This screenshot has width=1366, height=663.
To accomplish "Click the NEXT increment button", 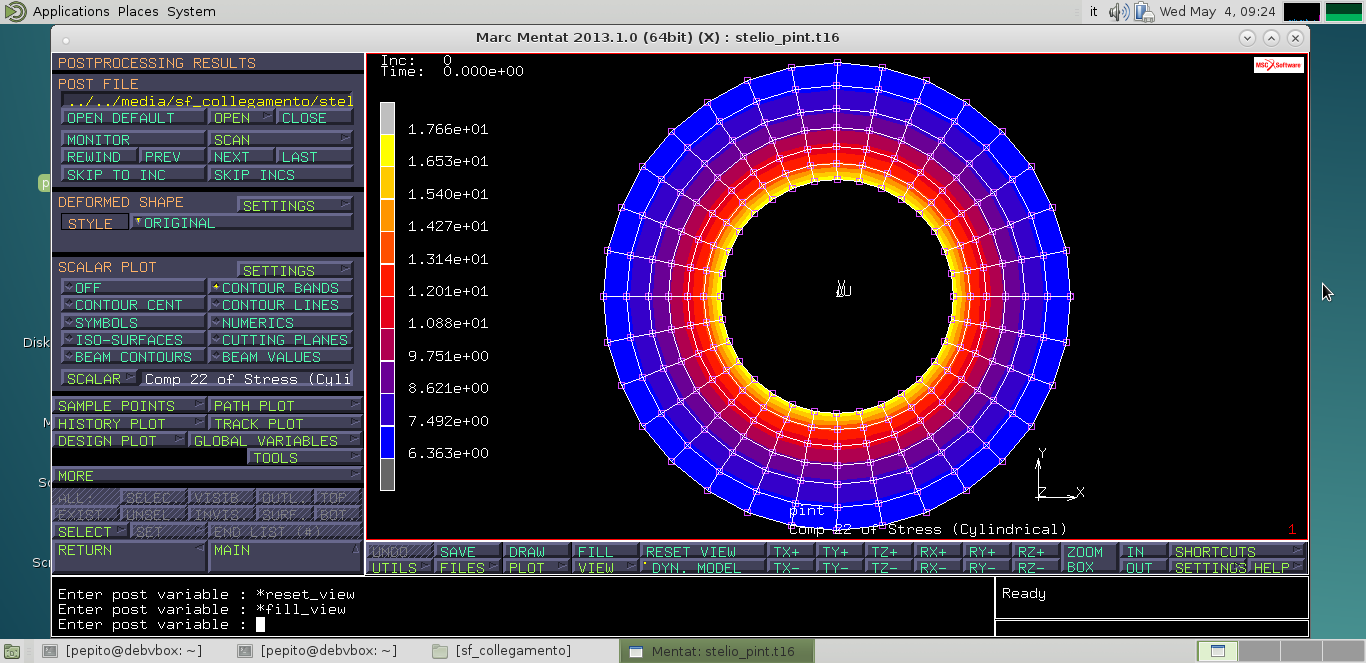I will point(242,157).
